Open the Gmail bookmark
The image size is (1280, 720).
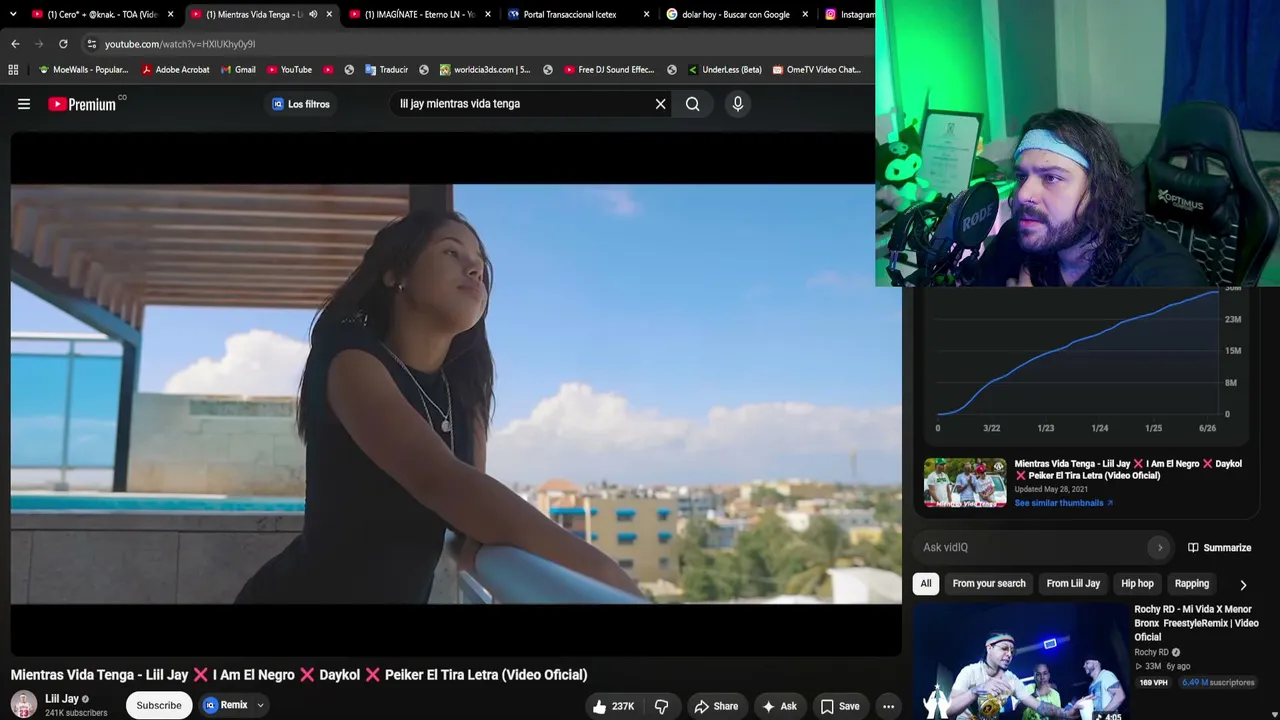(237, 70)
